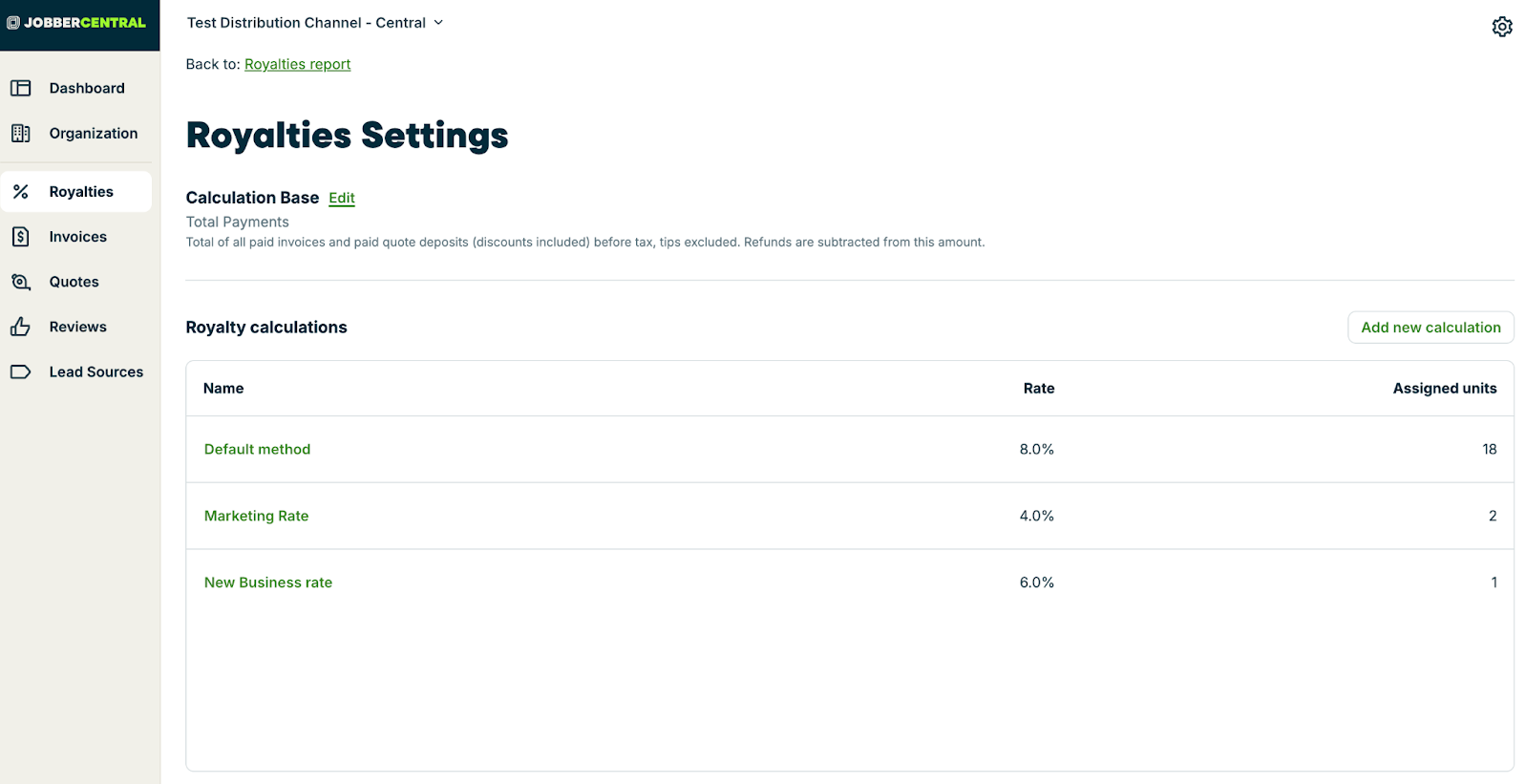Click the Royalties percent icon
Image resolution: width=1526 pixels, height=784 pixels.
pos(21,192)
